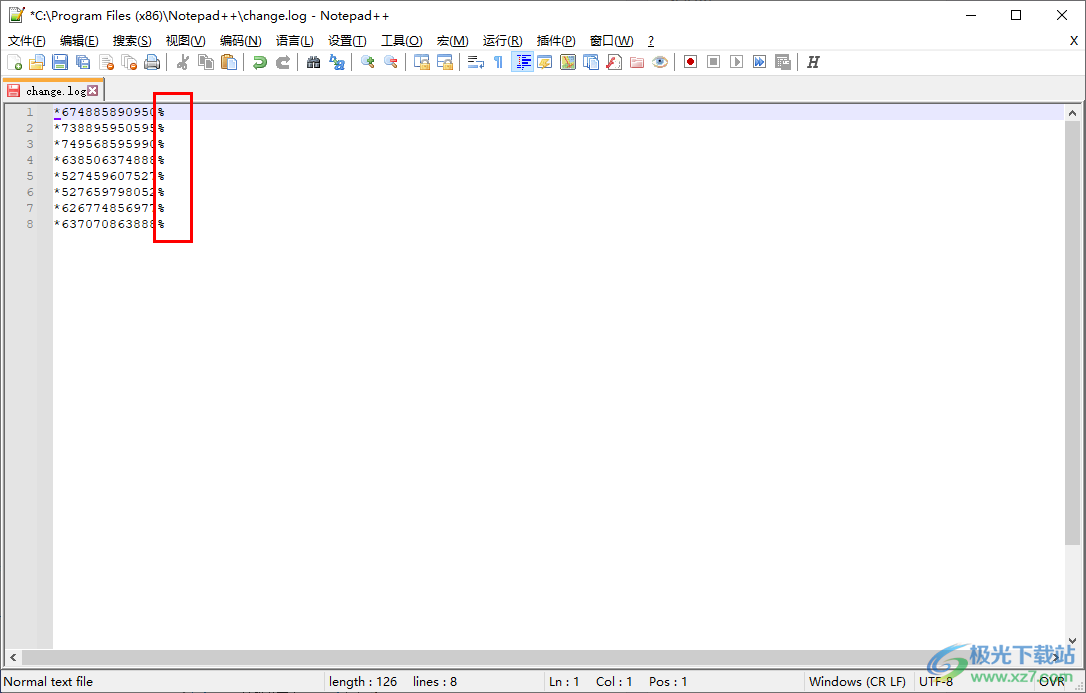Open the 编码(N) menu
Screen dimensions: 1086x693
pos(240,41)
